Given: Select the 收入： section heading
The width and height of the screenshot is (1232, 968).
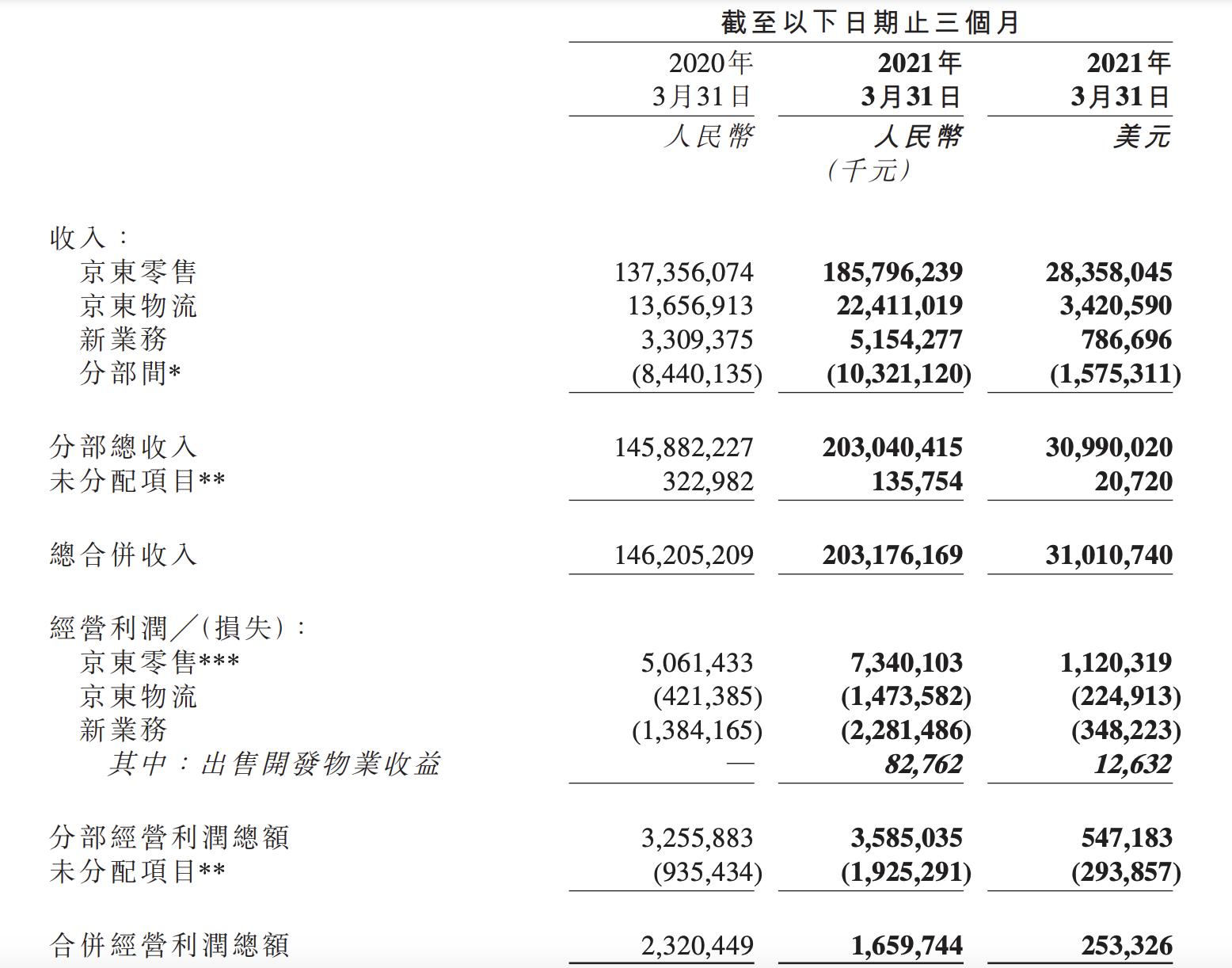Looking at the screenshot, I should [89, 237].
